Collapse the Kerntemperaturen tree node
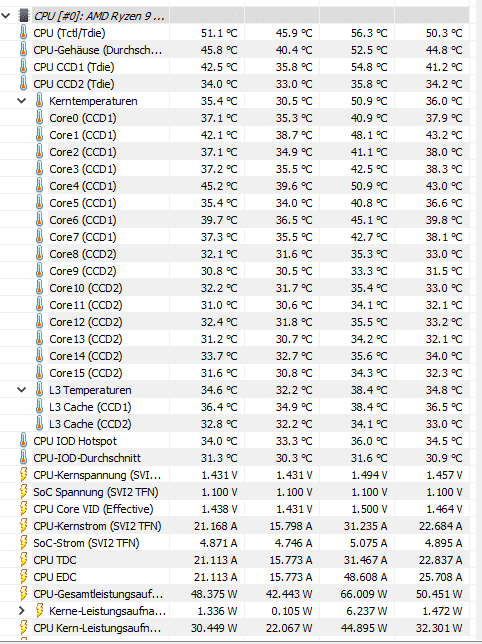 point(21,101)
